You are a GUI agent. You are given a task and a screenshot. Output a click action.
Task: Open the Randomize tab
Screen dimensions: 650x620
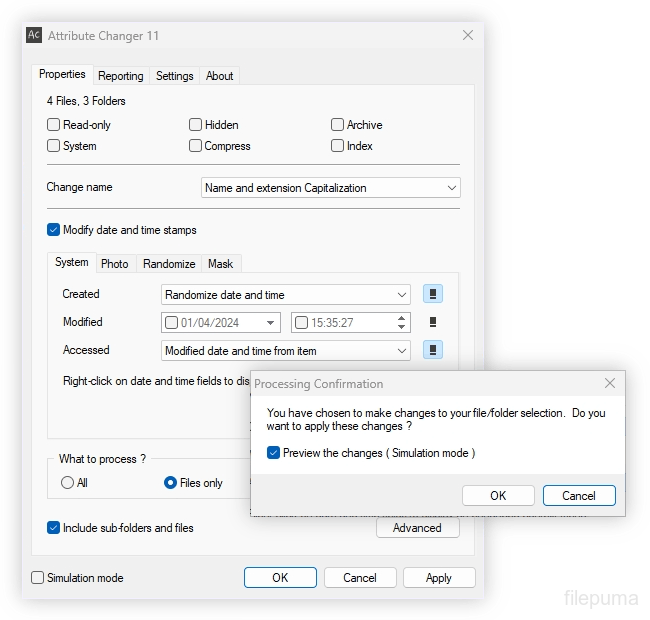pyautogui.click(x=169, y=264)
